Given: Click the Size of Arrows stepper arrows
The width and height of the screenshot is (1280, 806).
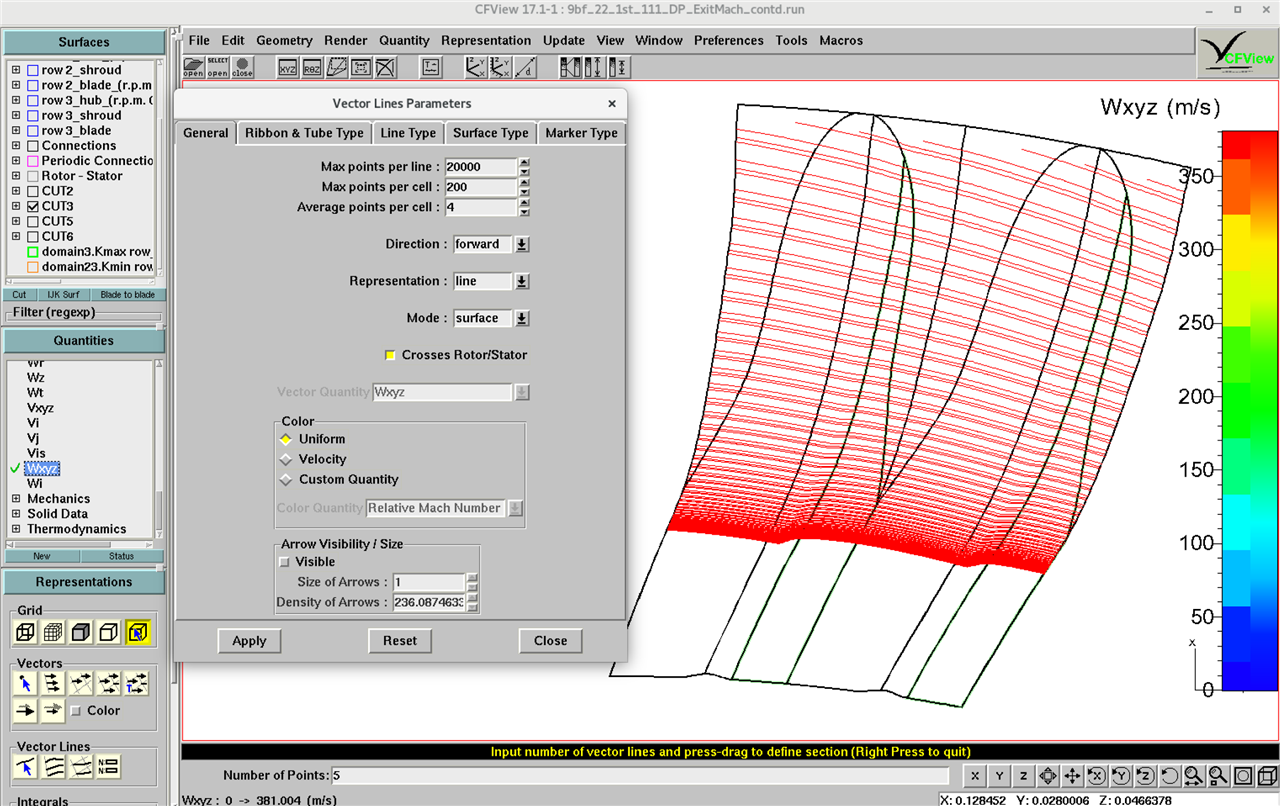Looking at the screenshot, I should coord(473,582).
